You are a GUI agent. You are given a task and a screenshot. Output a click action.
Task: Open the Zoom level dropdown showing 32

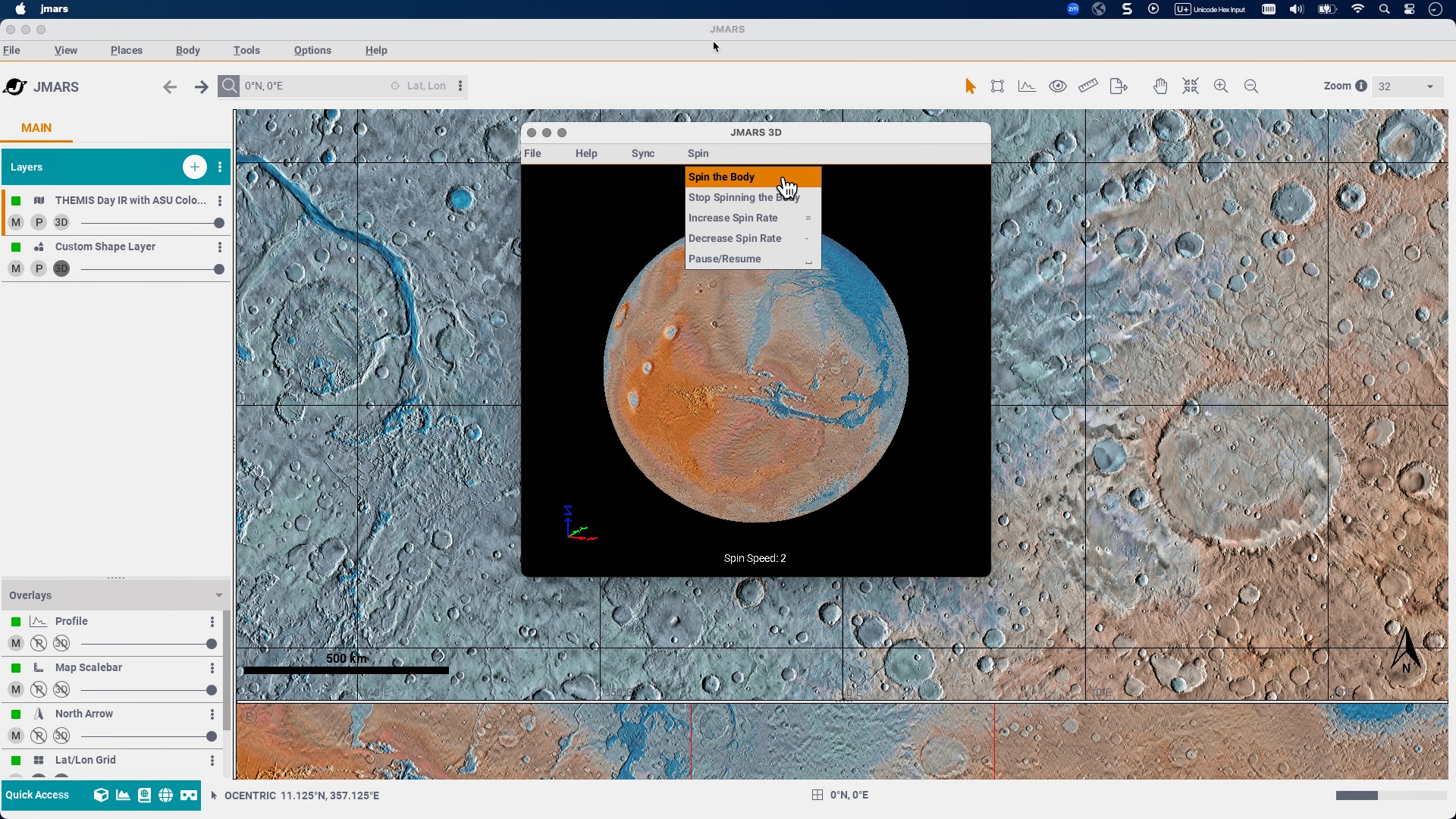1407,86
